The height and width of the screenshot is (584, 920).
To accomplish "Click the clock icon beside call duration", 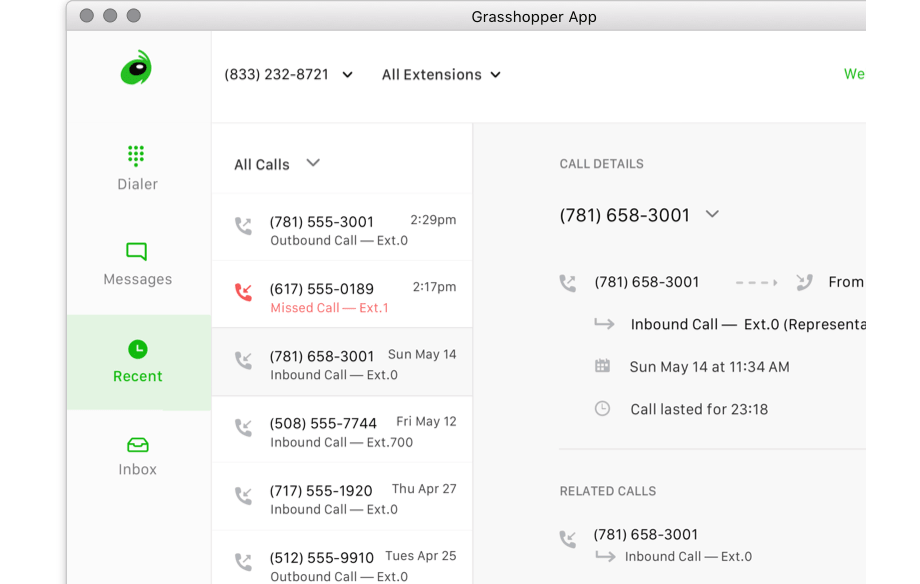I will (602, 409).
